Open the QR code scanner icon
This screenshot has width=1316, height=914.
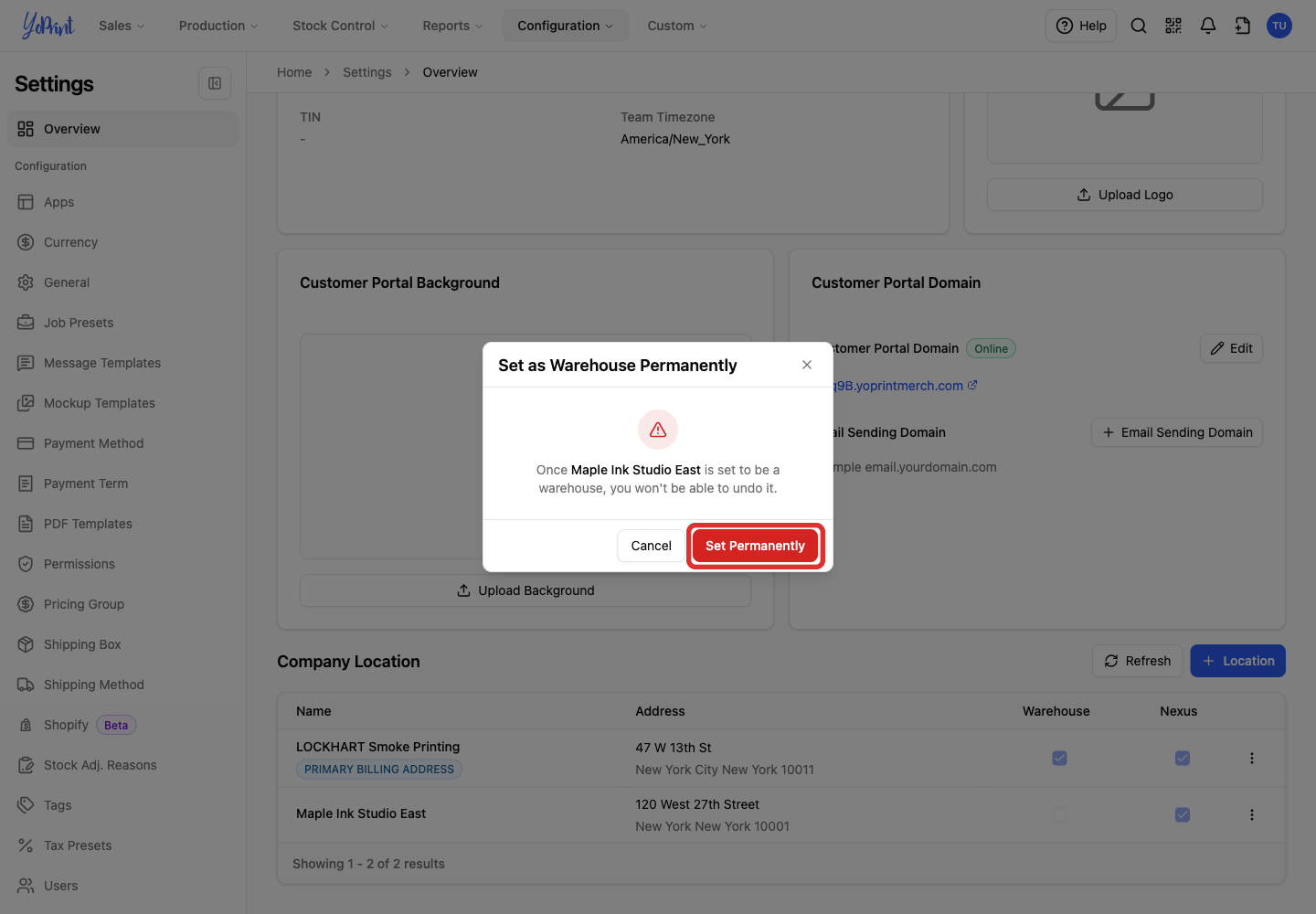(x=1173, y=26)
